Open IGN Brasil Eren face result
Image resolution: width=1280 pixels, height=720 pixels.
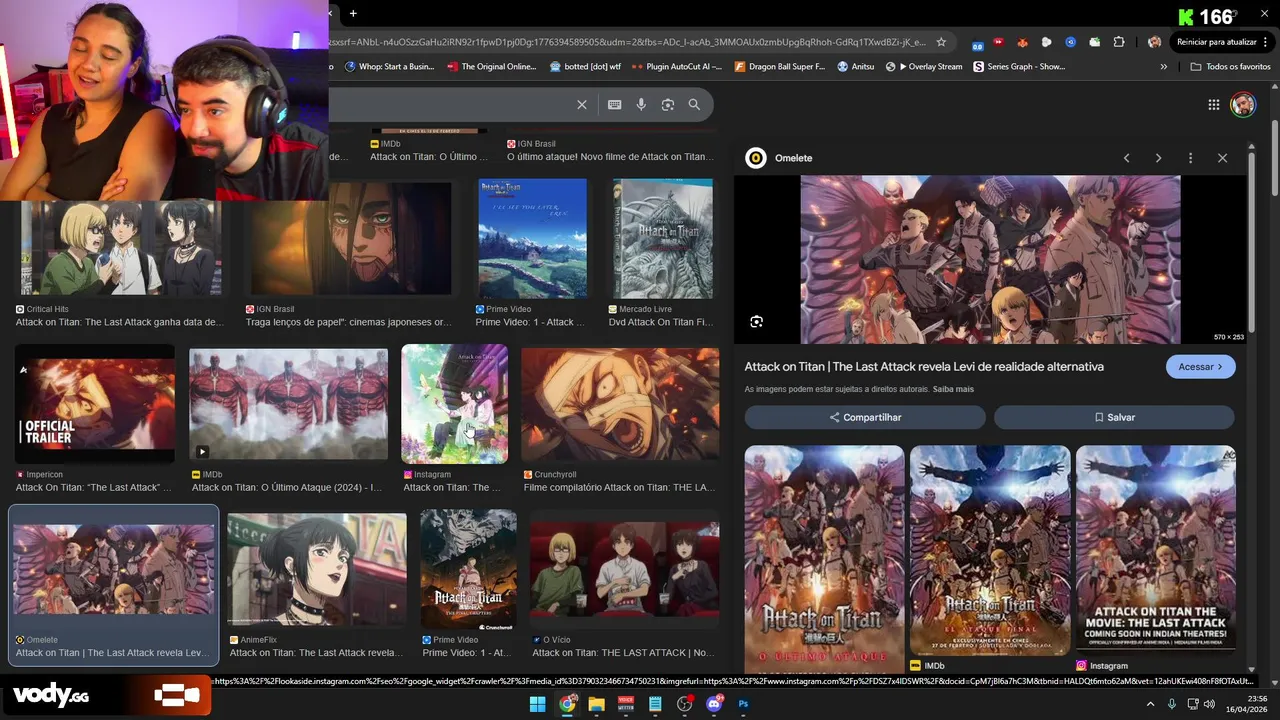click(x=349, y=239)
